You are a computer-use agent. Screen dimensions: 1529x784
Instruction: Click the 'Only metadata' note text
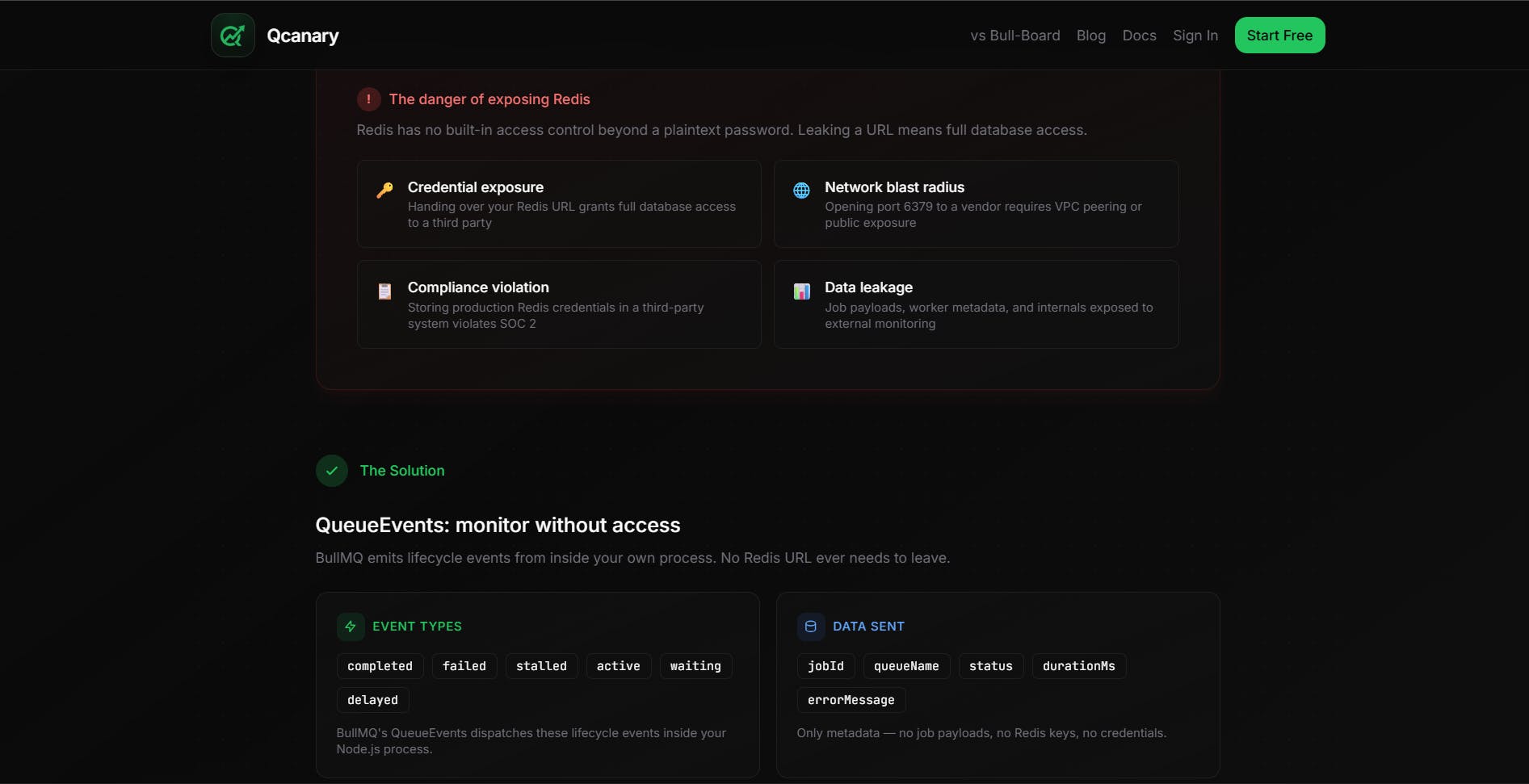coord(981,733)
